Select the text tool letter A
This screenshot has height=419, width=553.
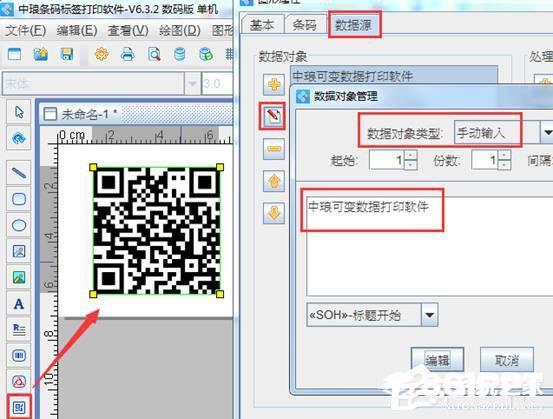tap(19, 304)
